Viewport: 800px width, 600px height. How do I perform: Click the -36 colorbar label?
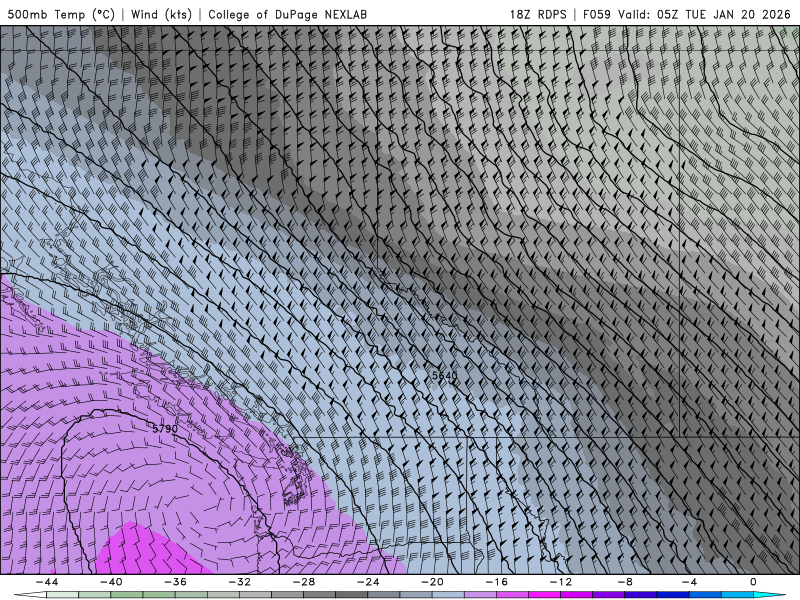(176, 582)
